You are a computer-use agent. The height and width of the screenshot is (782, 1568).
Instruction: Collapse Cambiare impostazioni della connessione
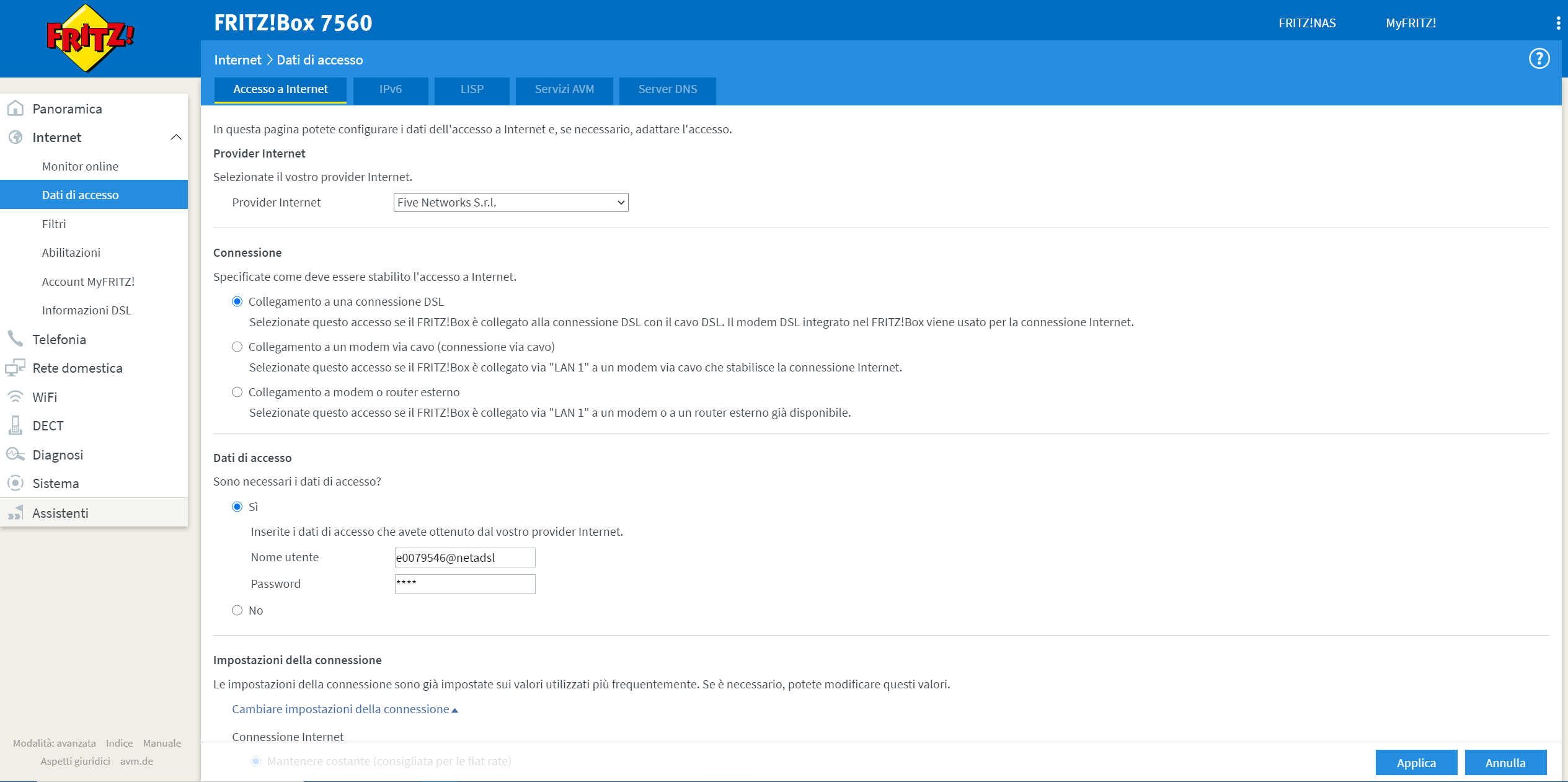345,709
